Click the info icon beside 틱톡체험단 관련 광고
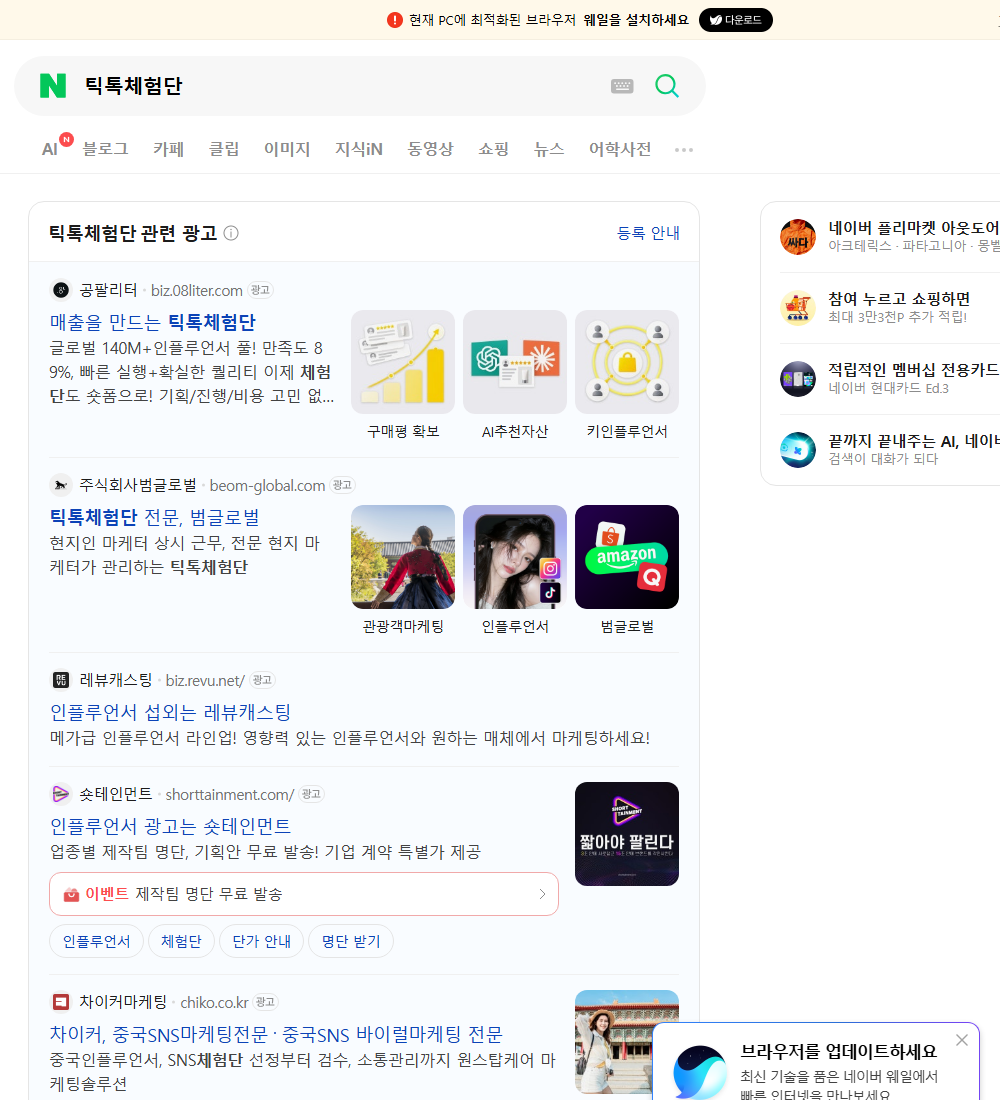Viewport: 1000px width, 1100px height. (231, 233)
